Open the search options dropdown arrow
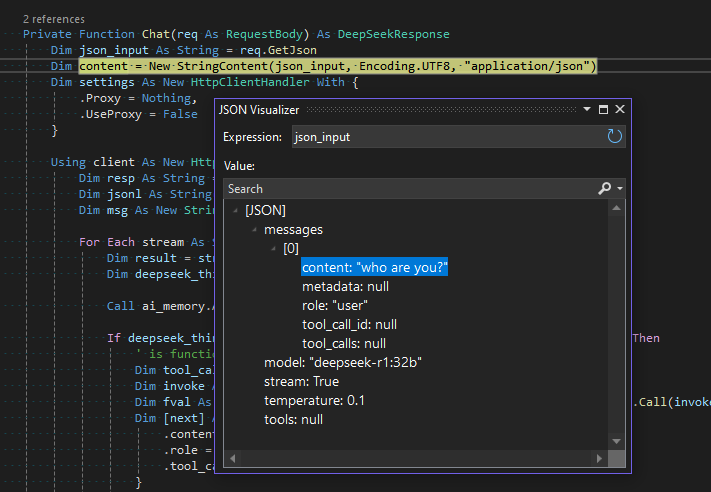Image resolution: width=711 pixels, height=492 pixels. point(620,189)
